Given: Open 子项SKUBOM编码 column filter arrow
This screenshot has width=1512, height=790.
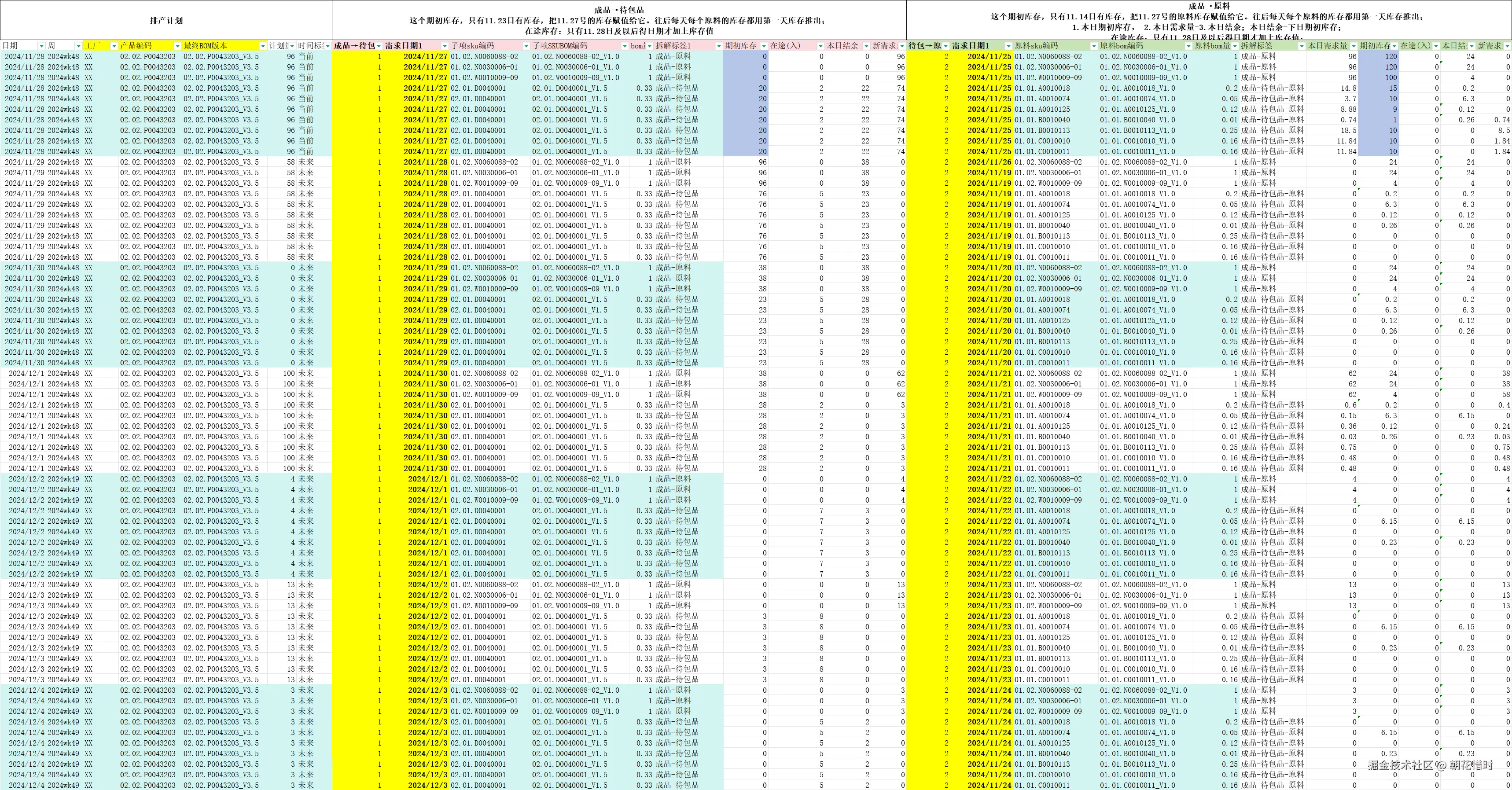Looking at the screenshot, I should 625,46.
